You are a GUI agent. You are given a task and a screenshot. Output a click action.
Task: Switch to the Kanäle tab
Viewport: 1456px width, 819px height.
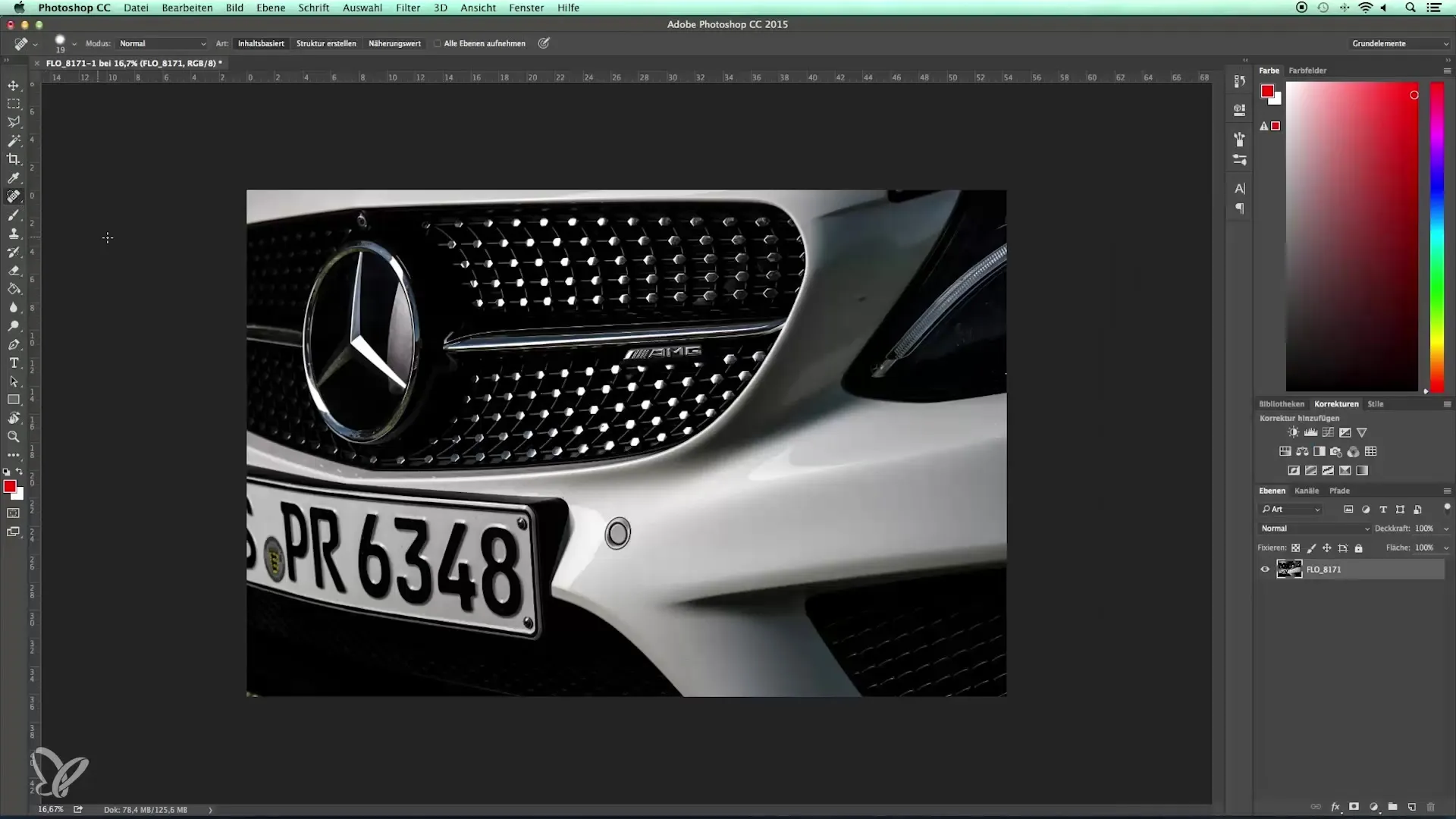1307,491
